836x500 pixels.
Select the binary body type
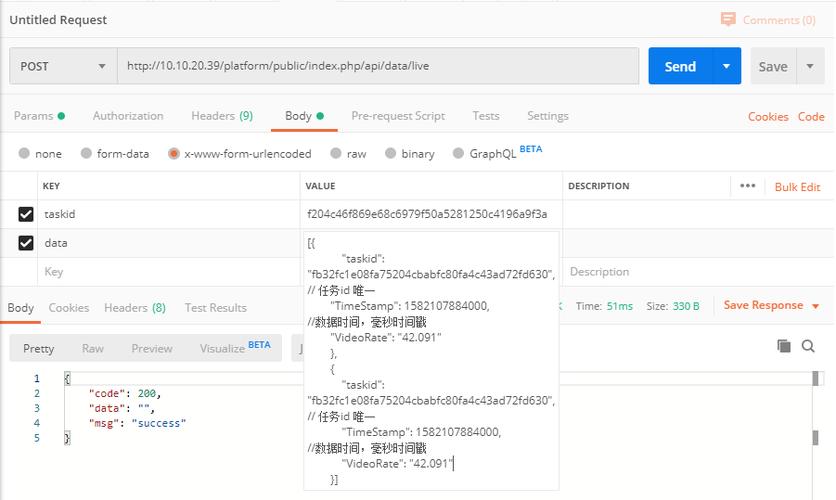tap(409, 154)
